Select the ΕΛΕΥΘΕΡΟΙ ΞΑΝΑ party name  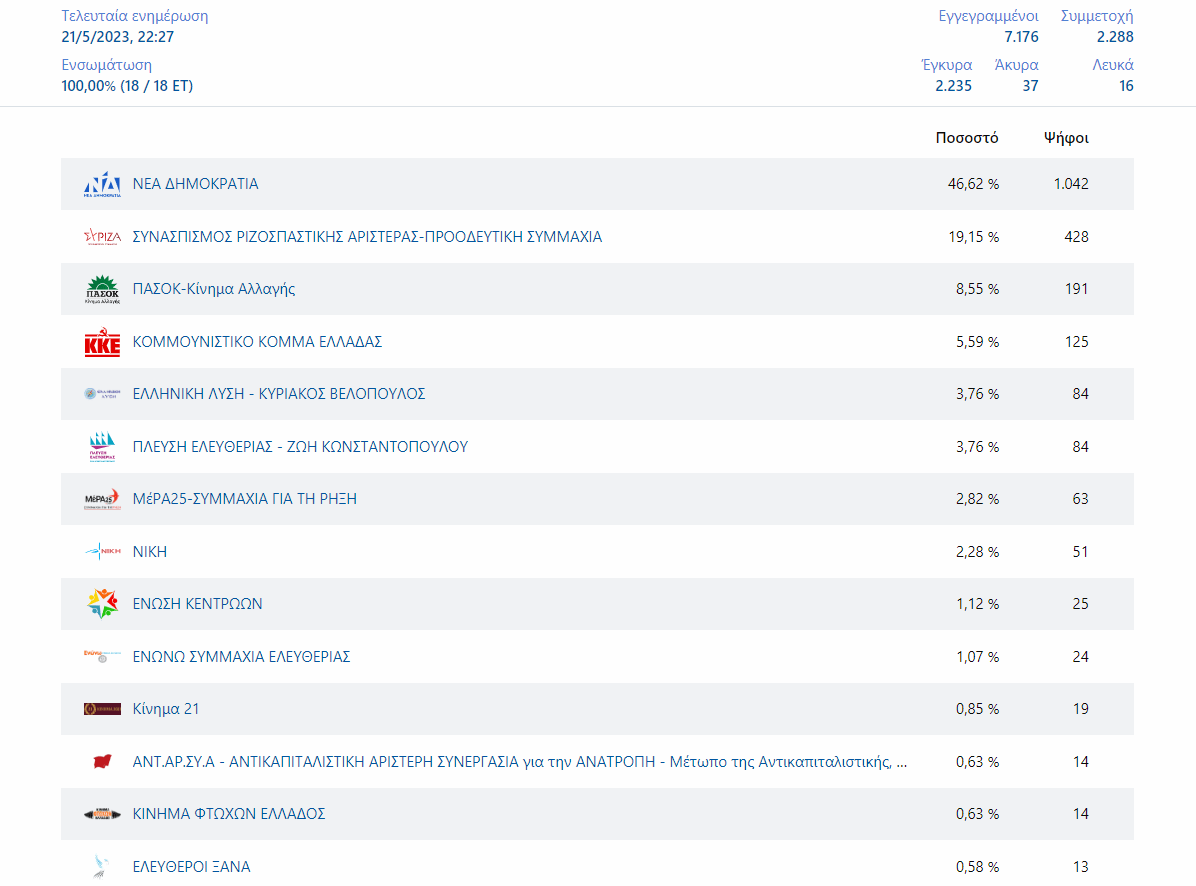pos(191,867)
